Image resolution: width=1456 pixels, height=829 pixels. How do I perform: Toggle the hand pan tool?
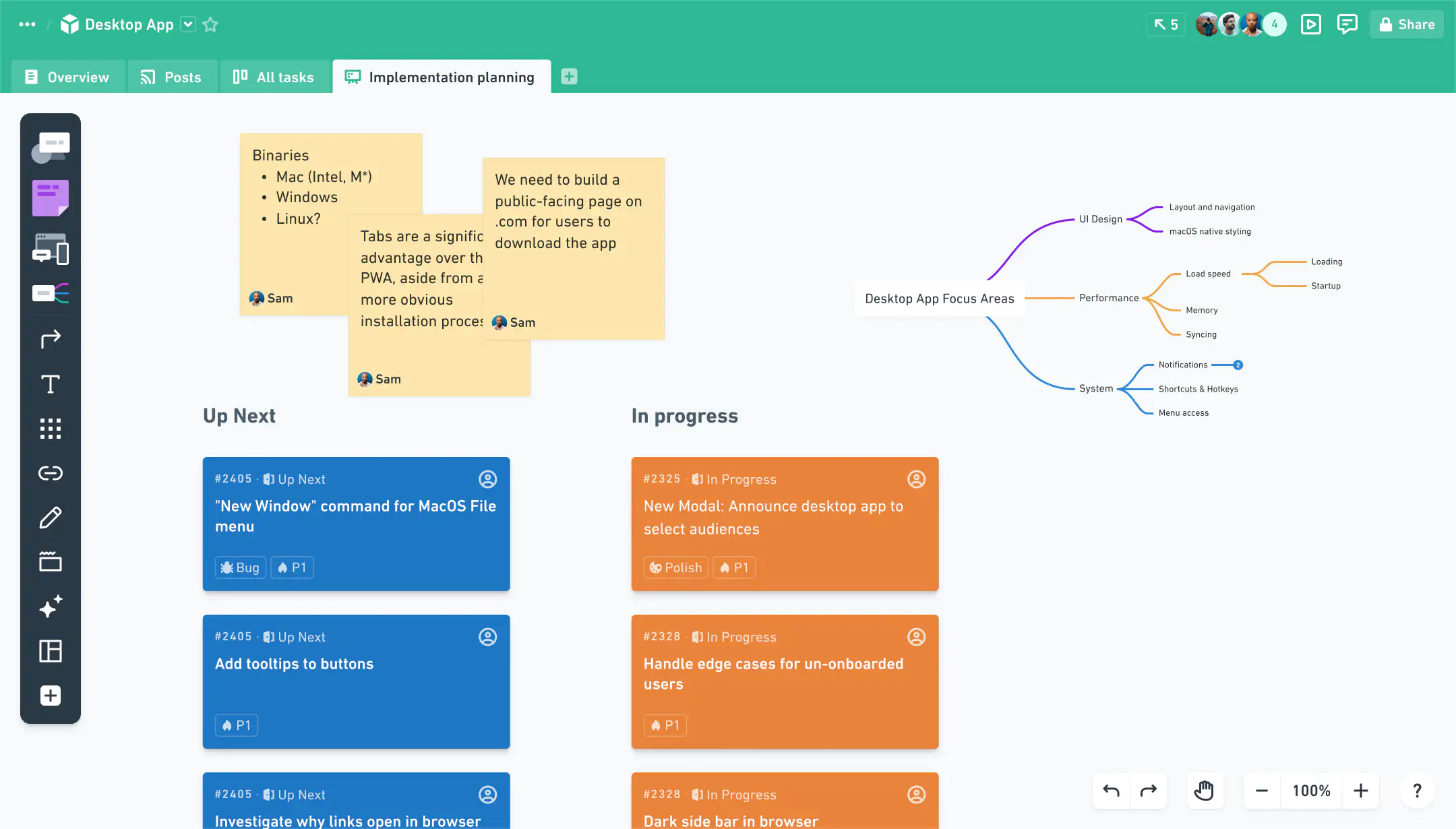point(1204,791)
